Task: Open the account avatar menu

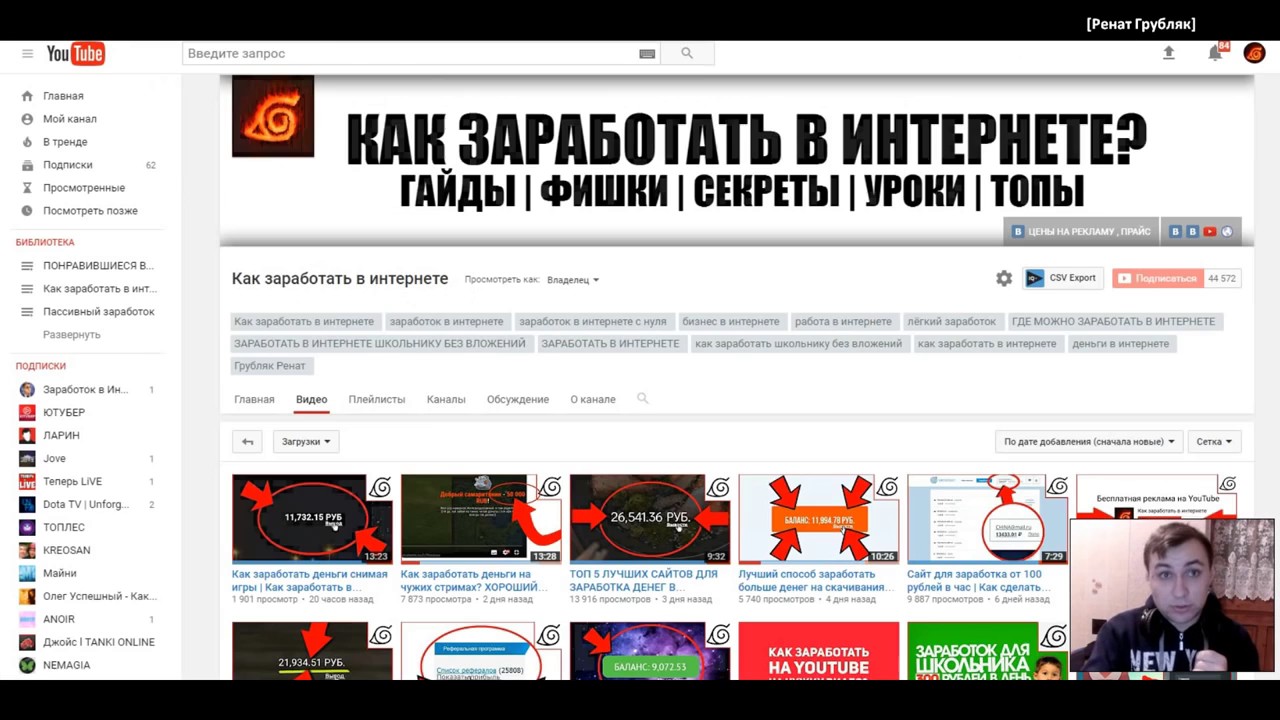Action: [x=1254, y=53]
